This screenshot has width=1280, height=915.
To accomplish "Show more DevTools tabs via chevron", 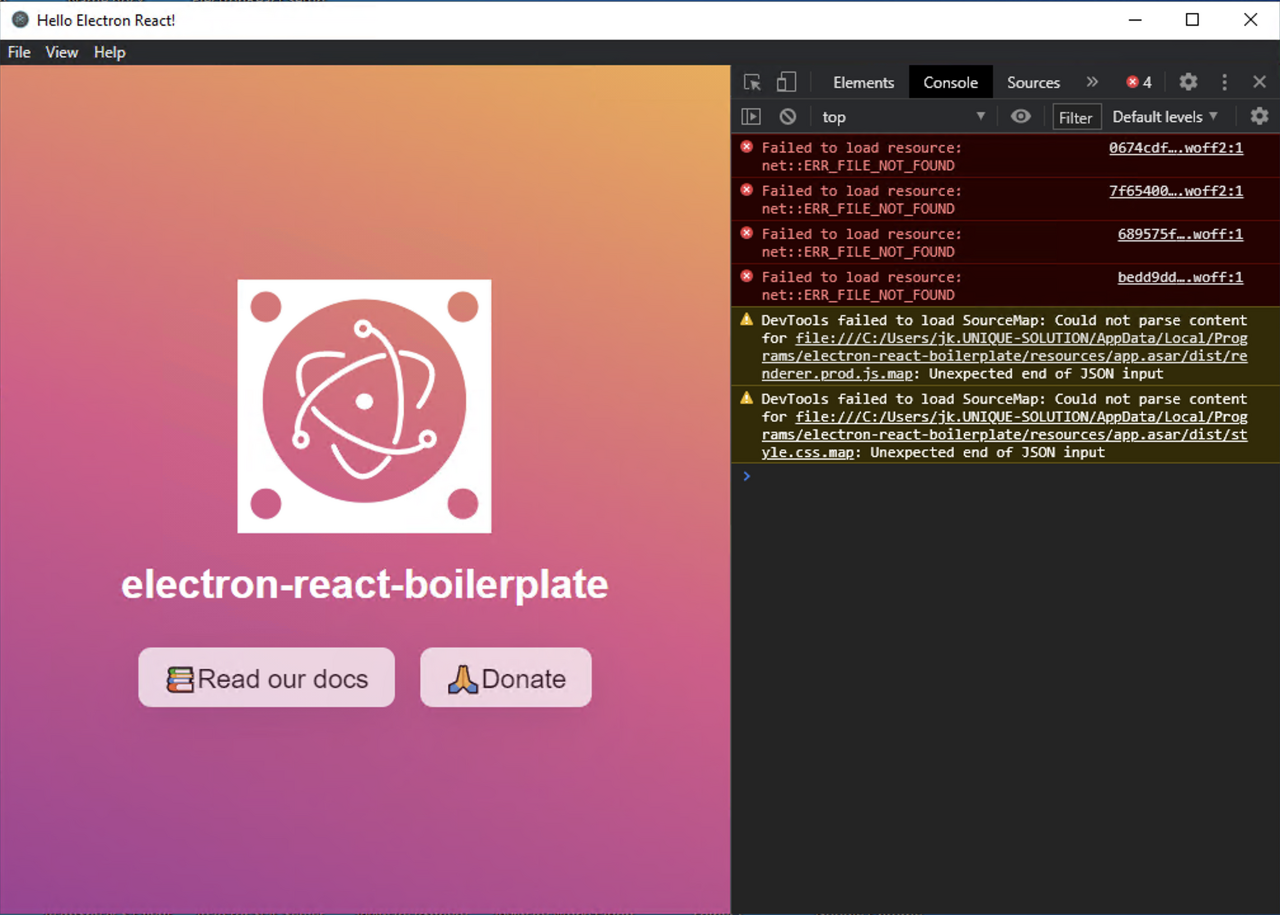I will click(x=1092, y=82).
